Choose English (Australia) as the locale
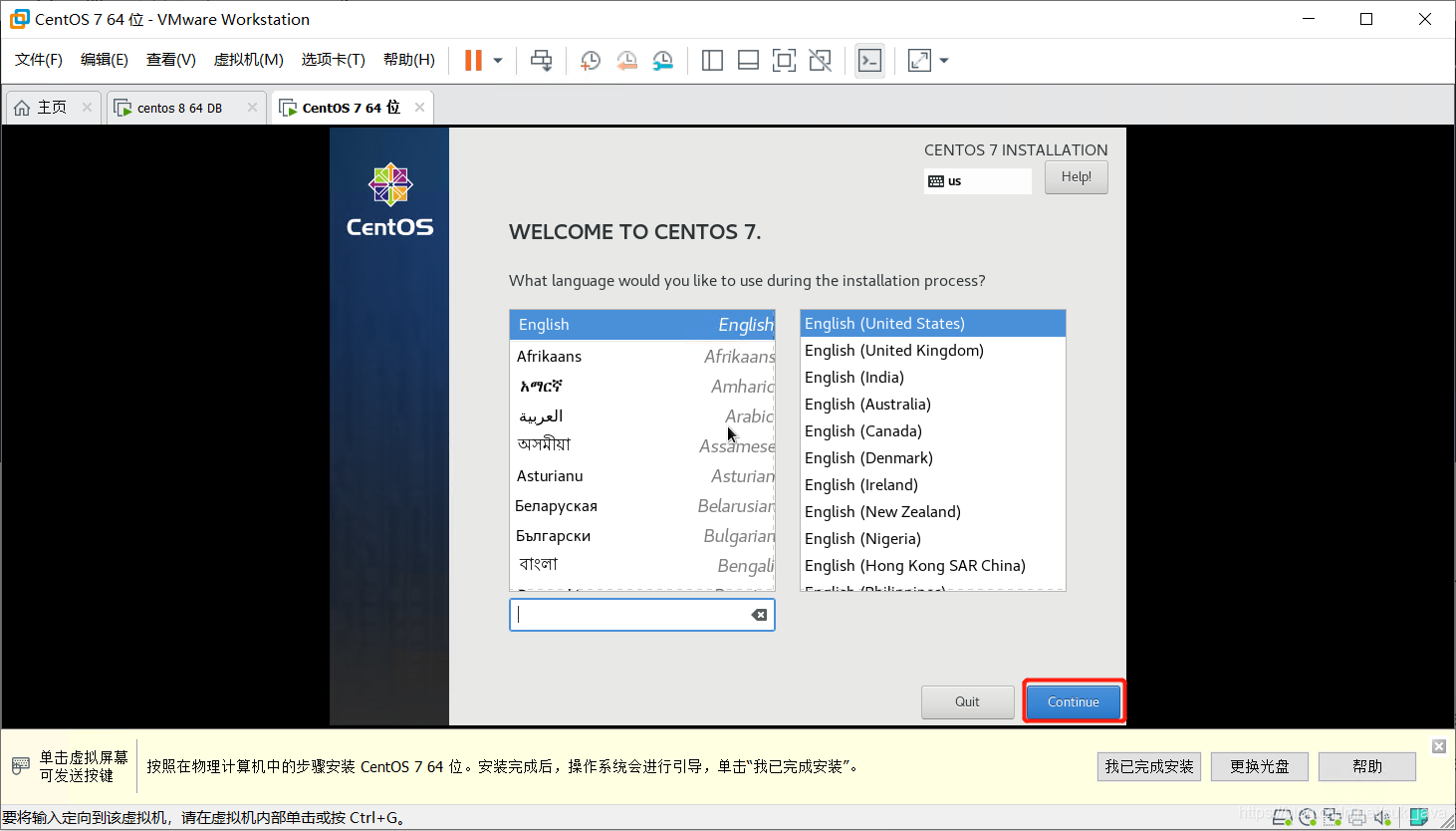This screenshot has height=831, width=1456. tap(867, 404)
